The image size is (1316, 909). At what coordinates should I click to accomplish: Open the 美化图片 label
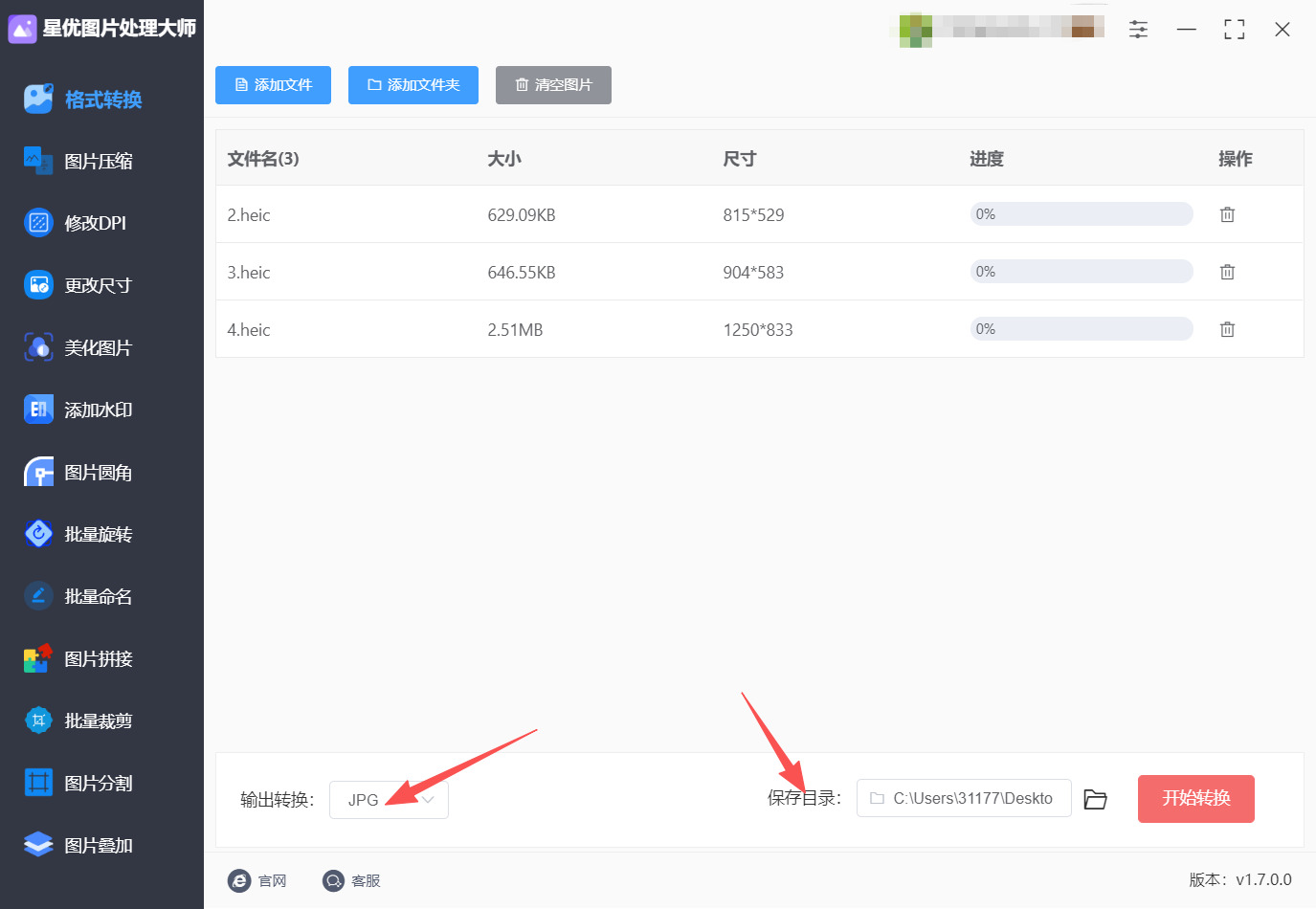pos(98,347)
